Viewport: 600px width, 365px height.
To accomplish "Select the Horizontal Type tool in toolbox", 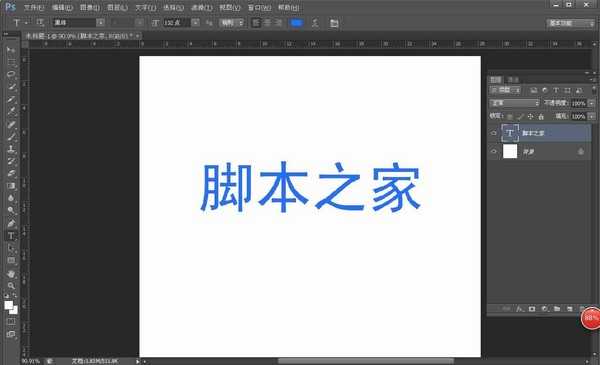I will click(11, 236).
